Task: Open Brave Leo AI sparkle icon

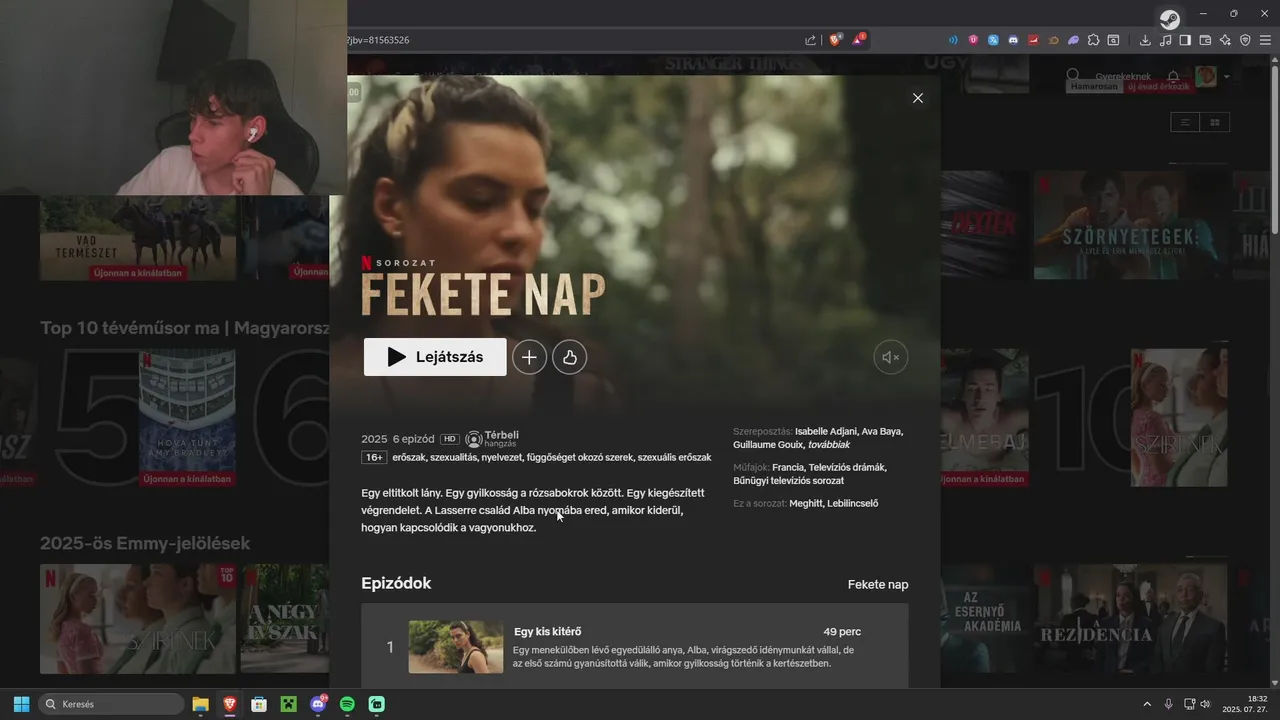Action: (1225, 40)
